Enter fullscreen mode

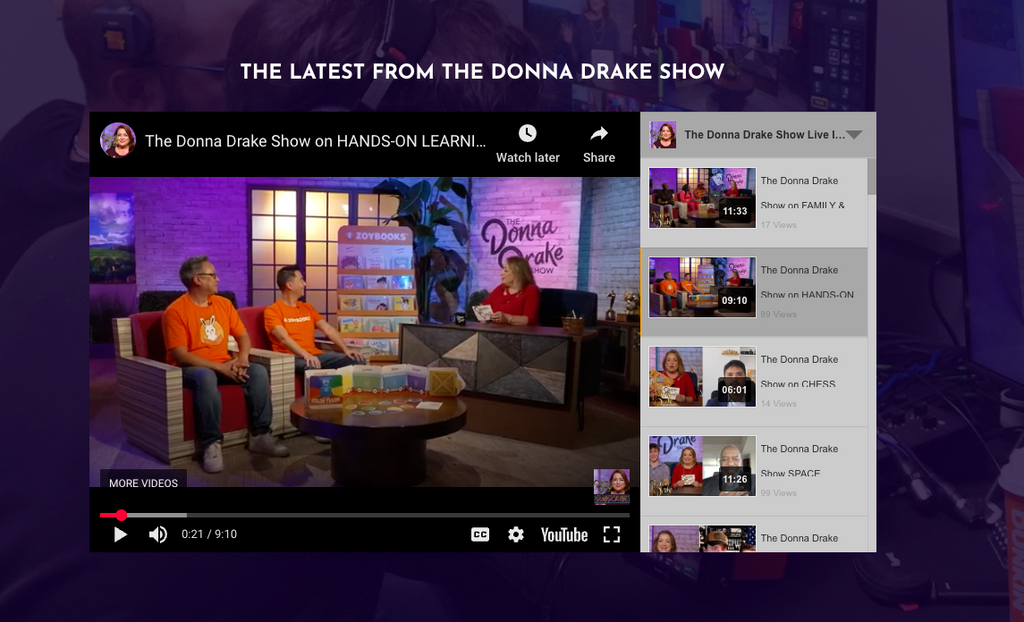coord(612,534)
